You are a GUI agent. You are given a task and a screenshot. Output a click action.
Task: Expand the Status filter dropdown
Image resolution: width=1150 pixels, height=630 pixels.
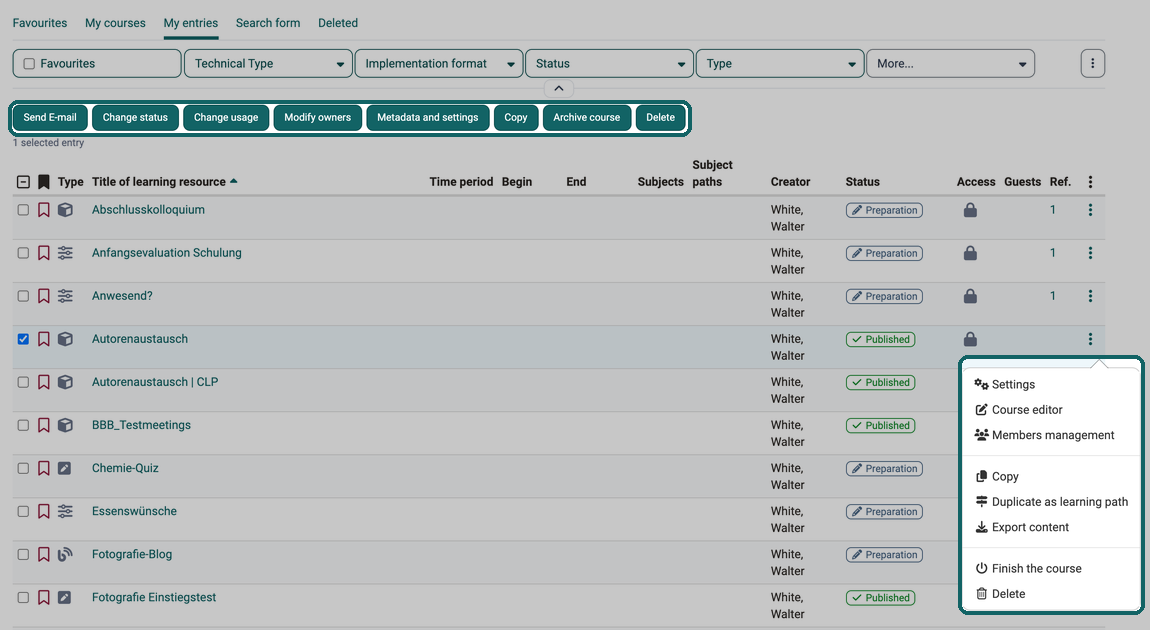609,64
